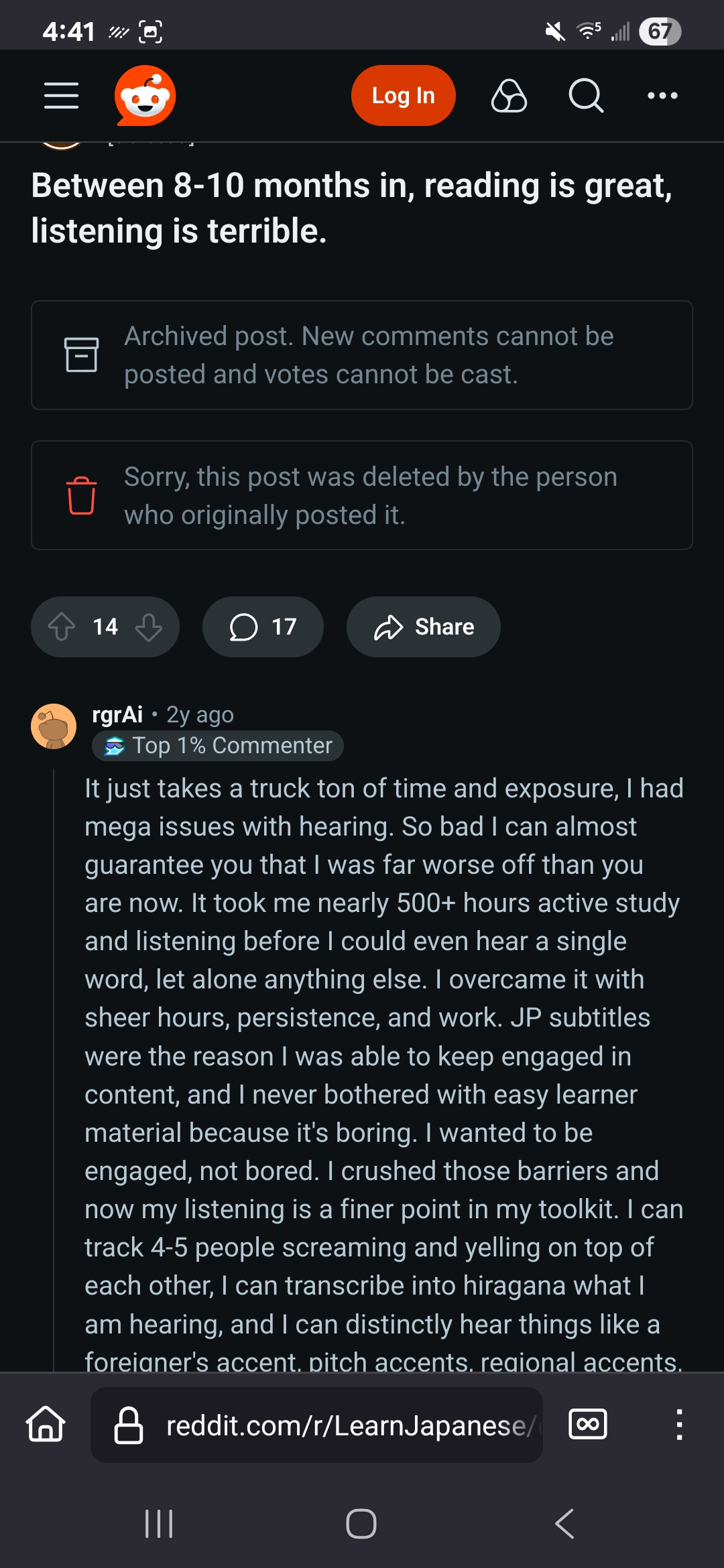Screen dimensions: 724x1568
Task: Tap the Reddit snoo logo
Action: click(145, 96)
